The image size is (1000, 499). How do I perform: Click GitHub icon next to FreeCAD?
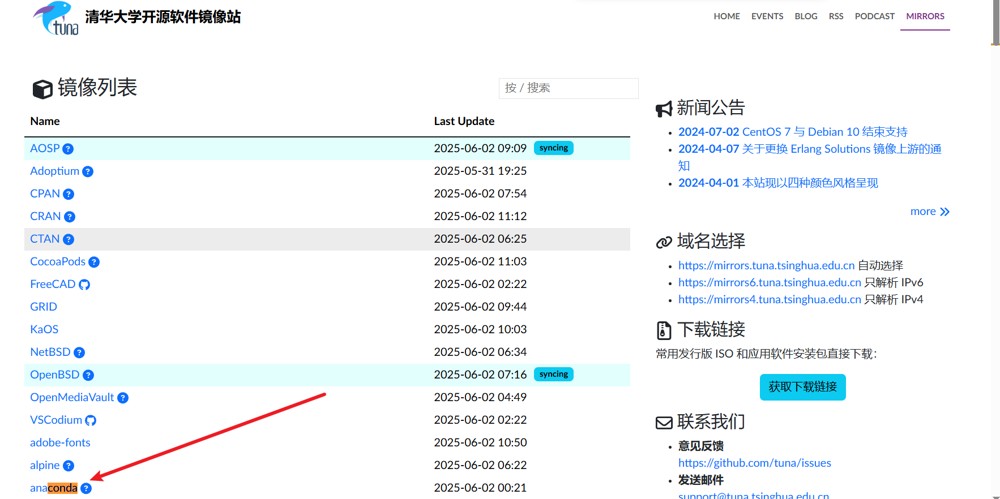[84, 285]
